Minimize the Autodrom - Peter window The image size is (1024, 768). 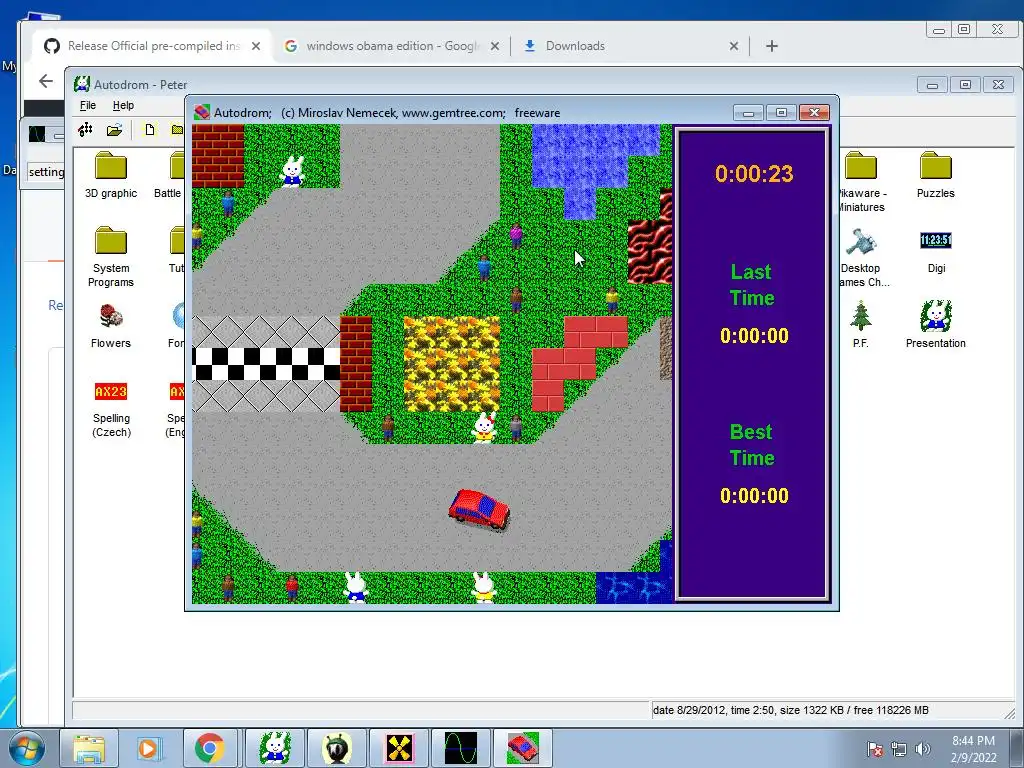point(932,85)
